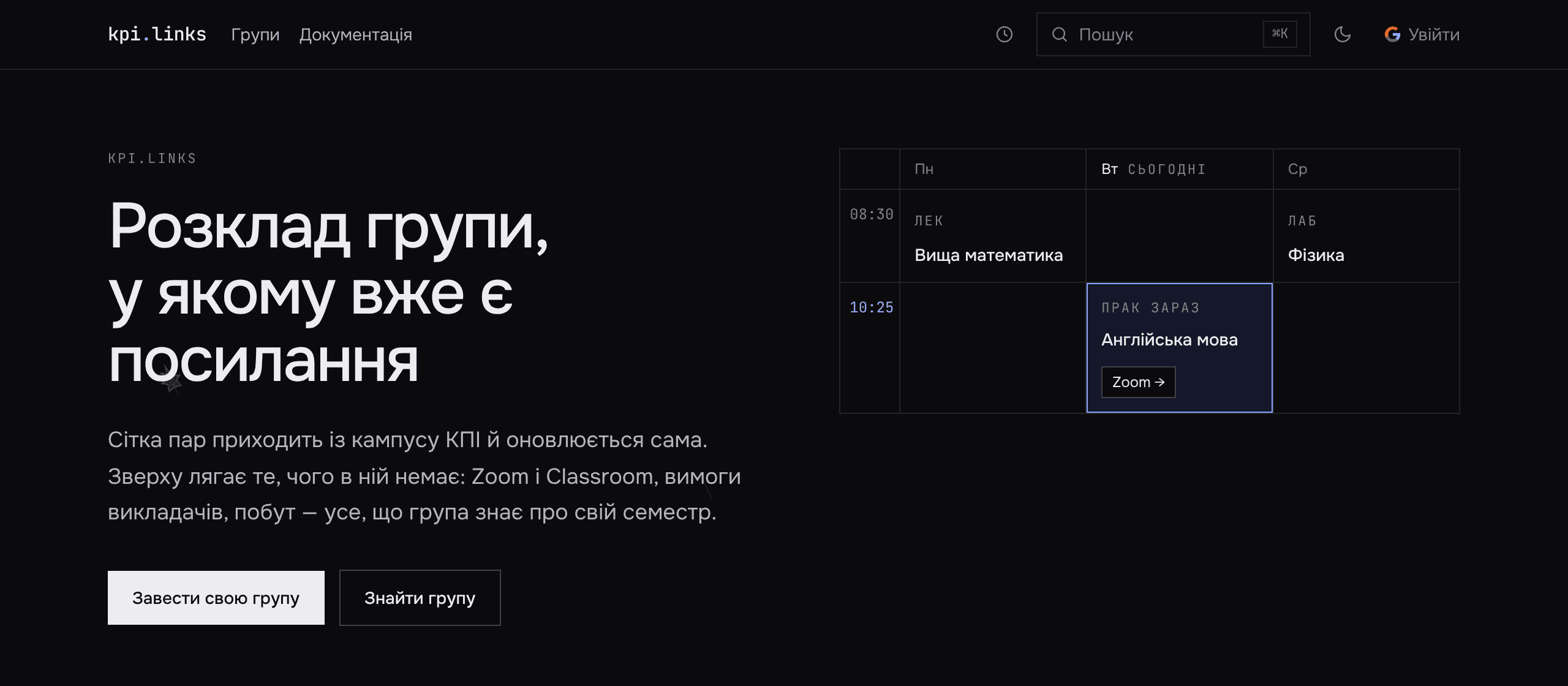Image resolution: width=1568 pixels, height=686 pixels.
Task: Click the Вт СЬОГОДНІ column header
Action: click(1180, 169)
